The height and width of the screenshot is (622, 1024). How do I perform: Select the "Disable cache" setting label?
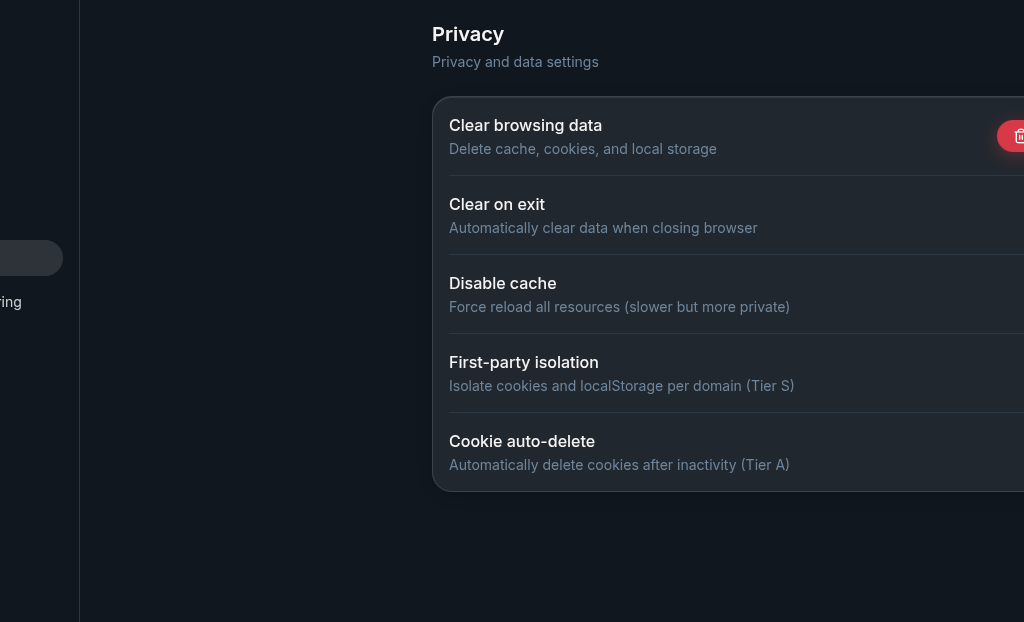(x=502, y=283)
